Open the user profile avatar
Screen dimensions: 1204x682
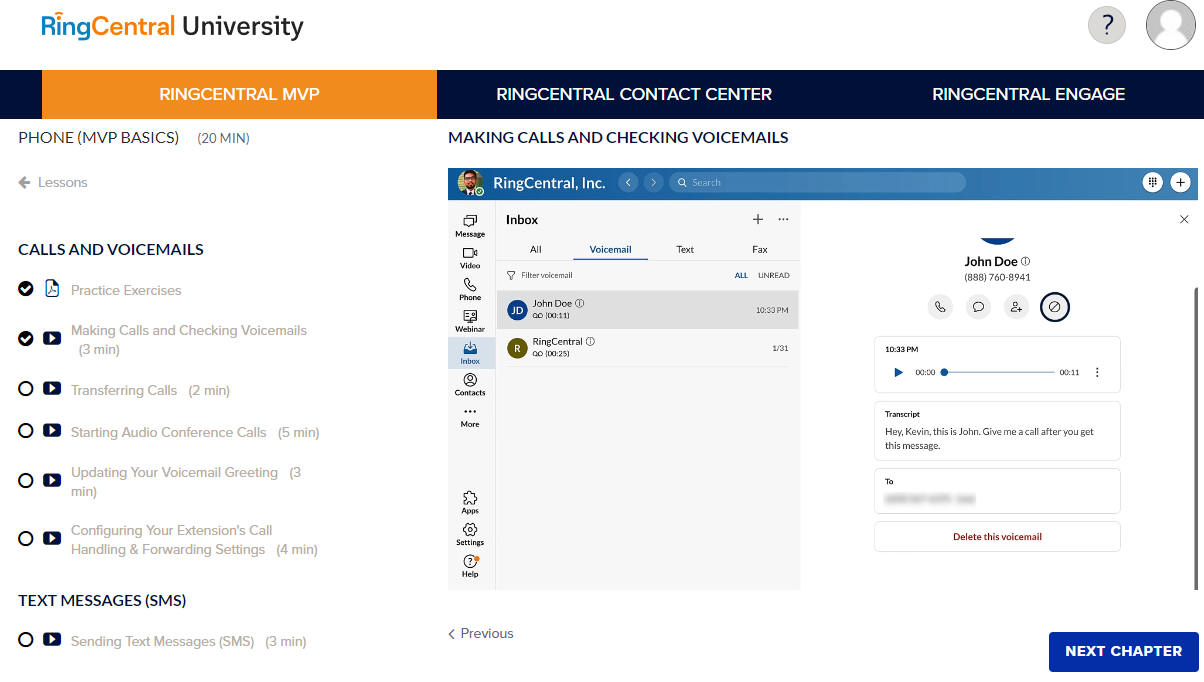tap(1170, 25)
